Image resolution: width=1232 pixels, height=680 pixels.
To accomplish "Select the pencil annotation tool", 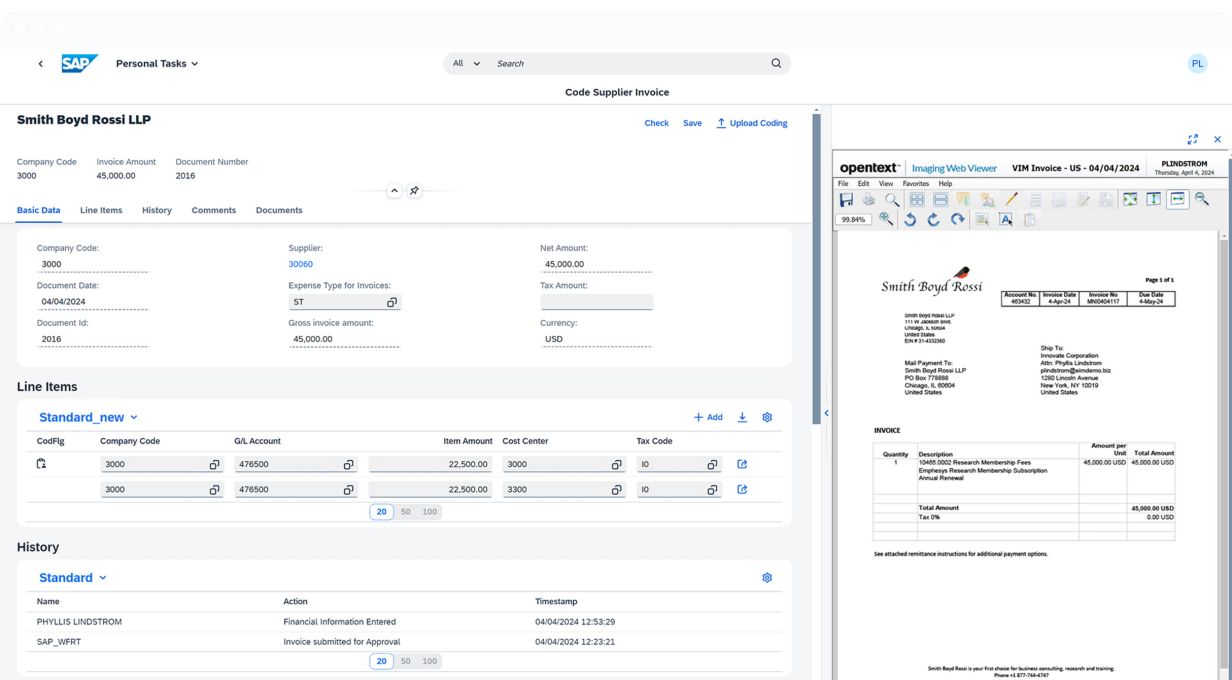I will (1011, 200).
